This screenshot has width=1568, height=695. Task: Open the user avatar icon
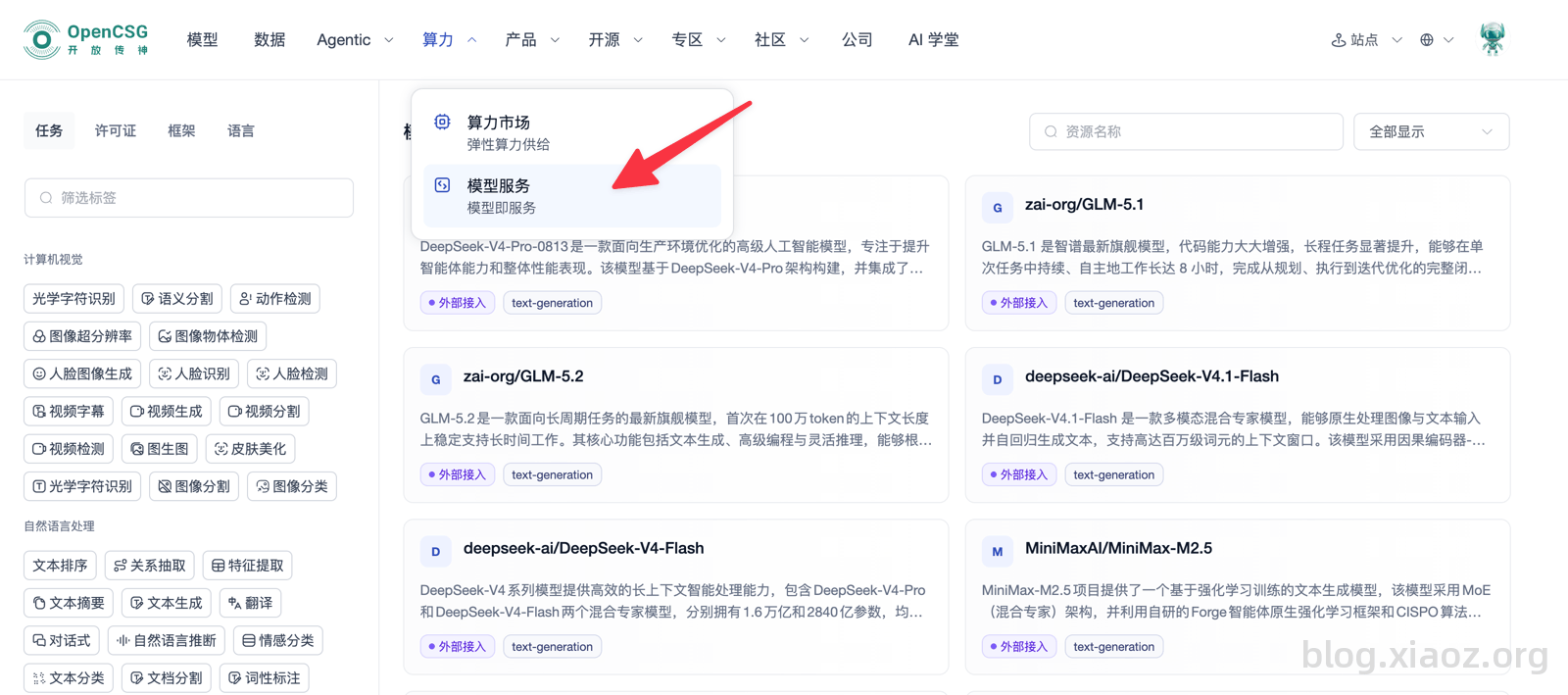click(1492, 39)
